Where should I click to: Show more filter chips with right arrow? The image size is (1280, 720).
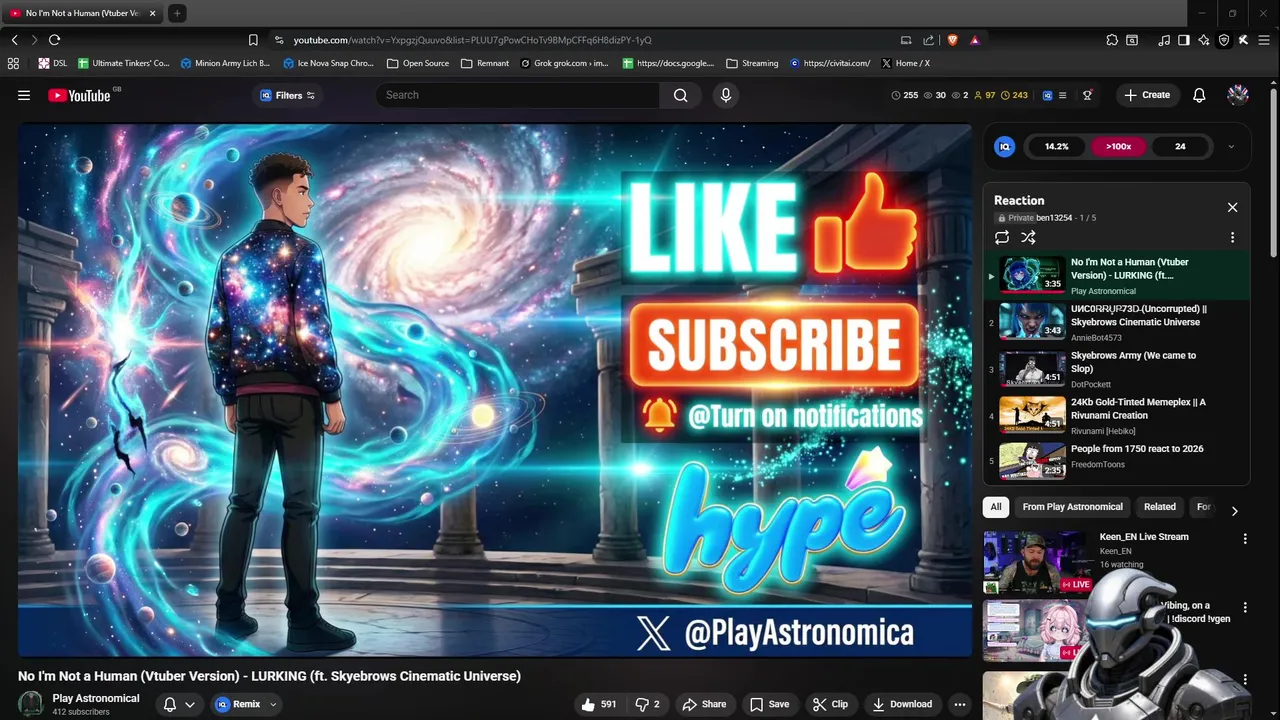click(x=1234, y=510)
